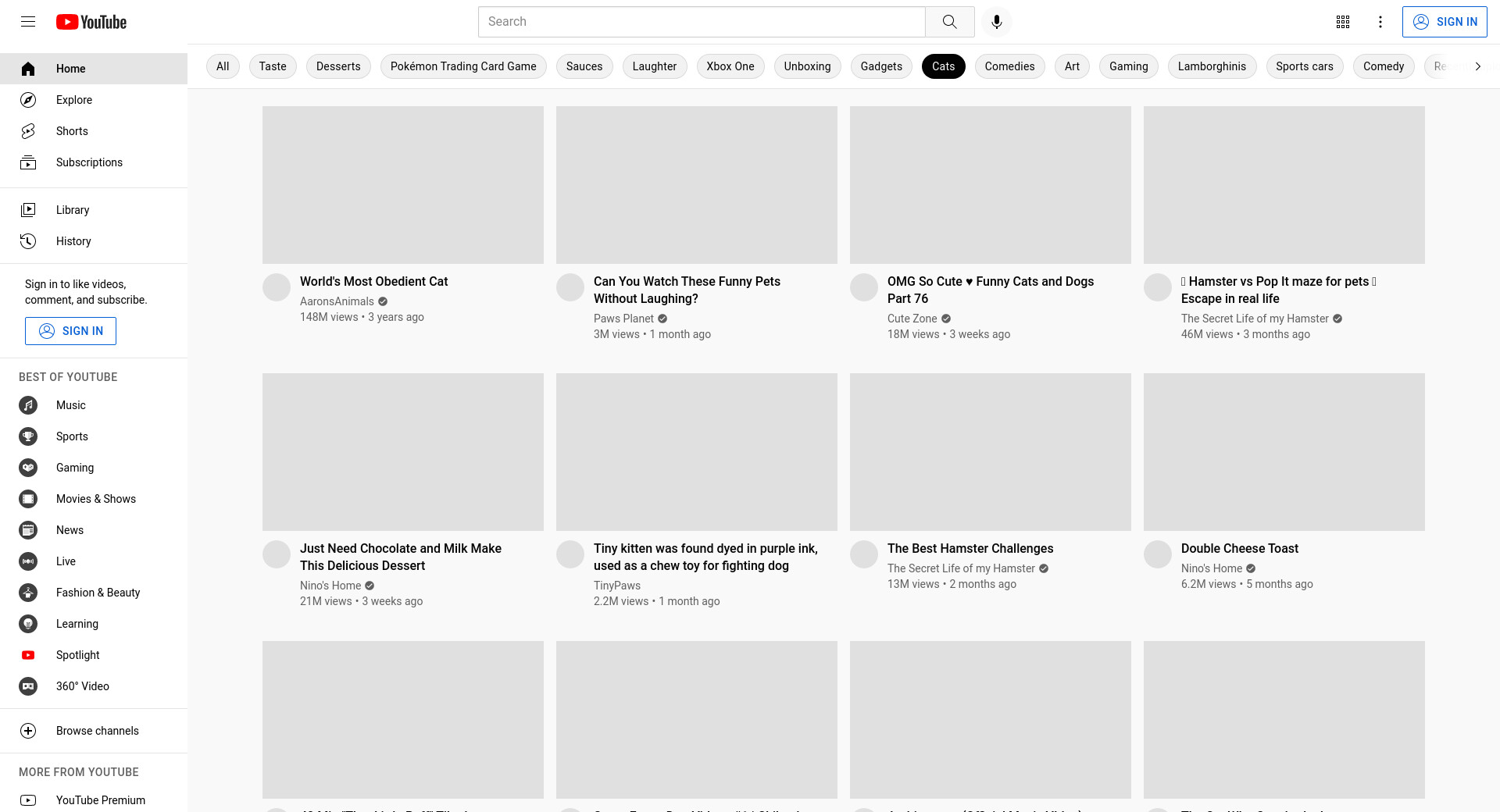Focus the Search input field

coord(702,22)
